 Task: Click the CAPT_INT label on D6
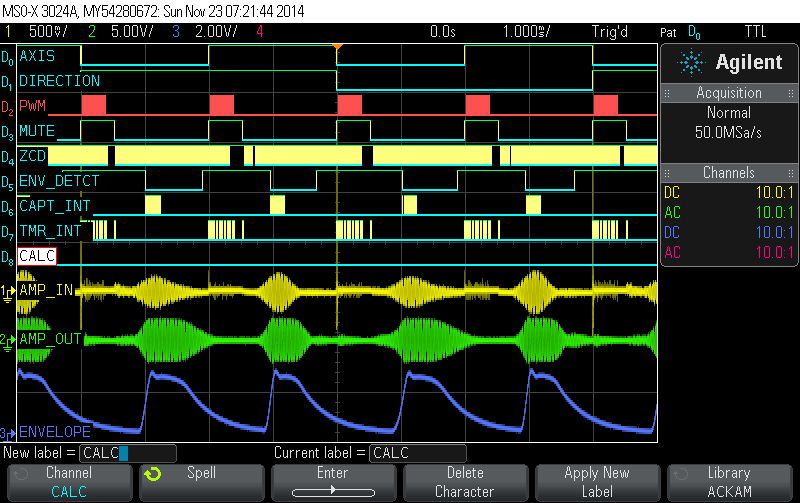[x=55, y=206]
